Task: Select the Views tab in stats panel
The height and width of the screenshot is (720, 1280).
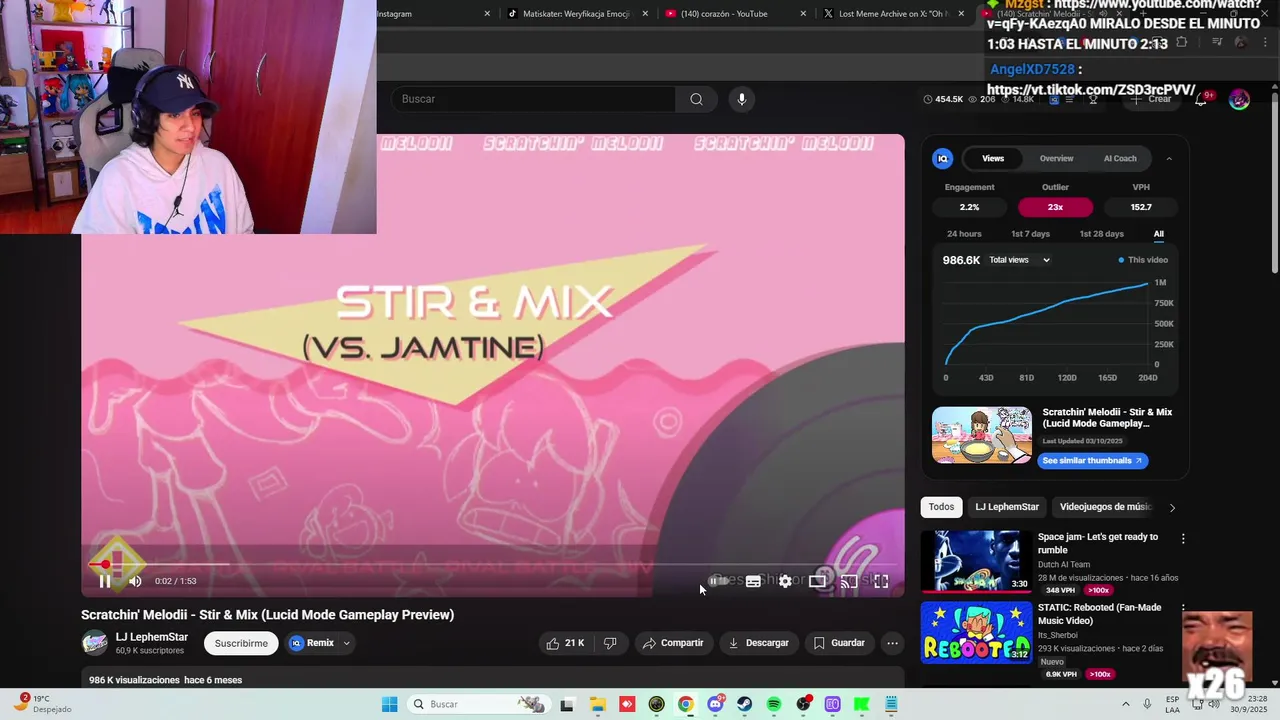Action: pyautogui.click(x=993, y=158)
